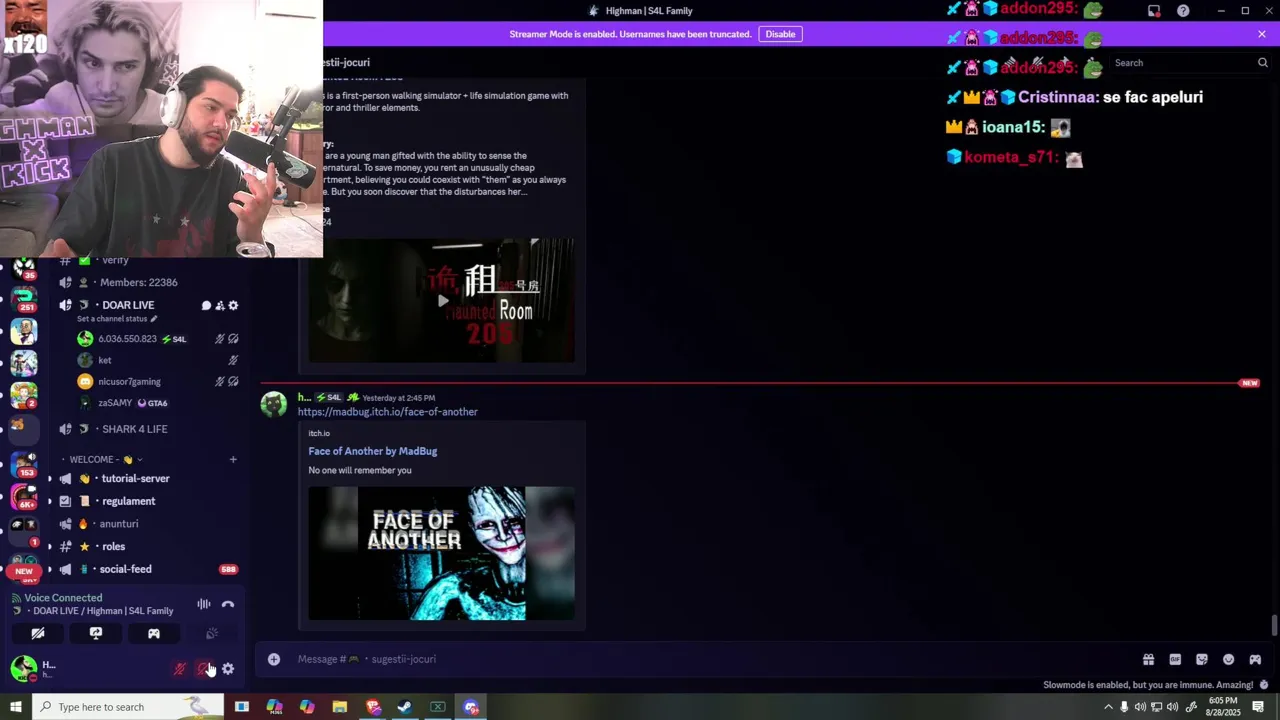Screen dimensions: 1280x720
Task: Toggle noise suppression waveform icon
Action: [x=204, y=604]
